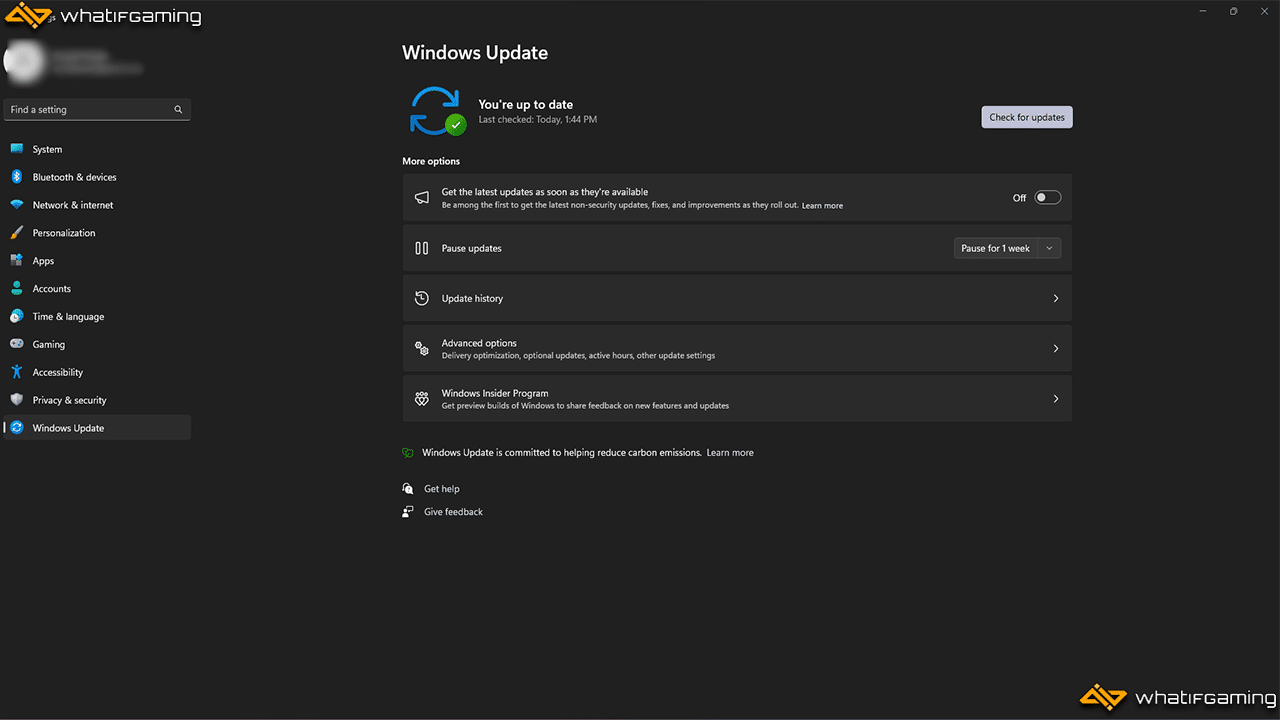
Task: Select Accounts in sidebar
Action: (97, 288)
